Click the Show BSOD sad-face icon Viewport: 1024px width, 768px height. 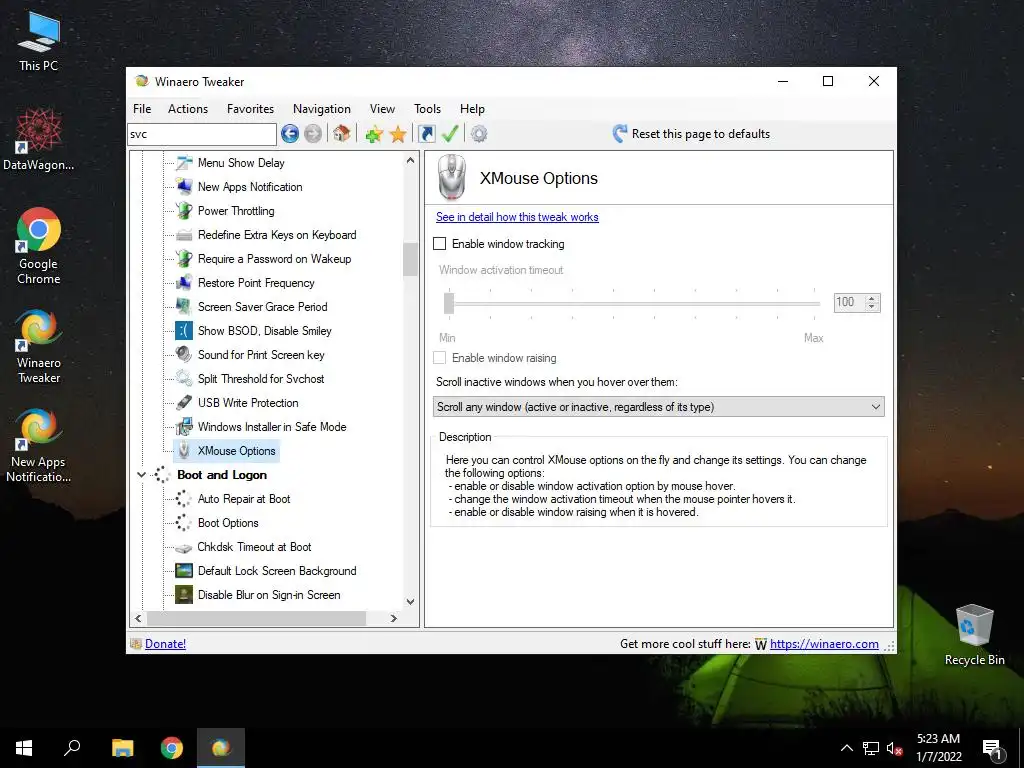pos(184,330)
